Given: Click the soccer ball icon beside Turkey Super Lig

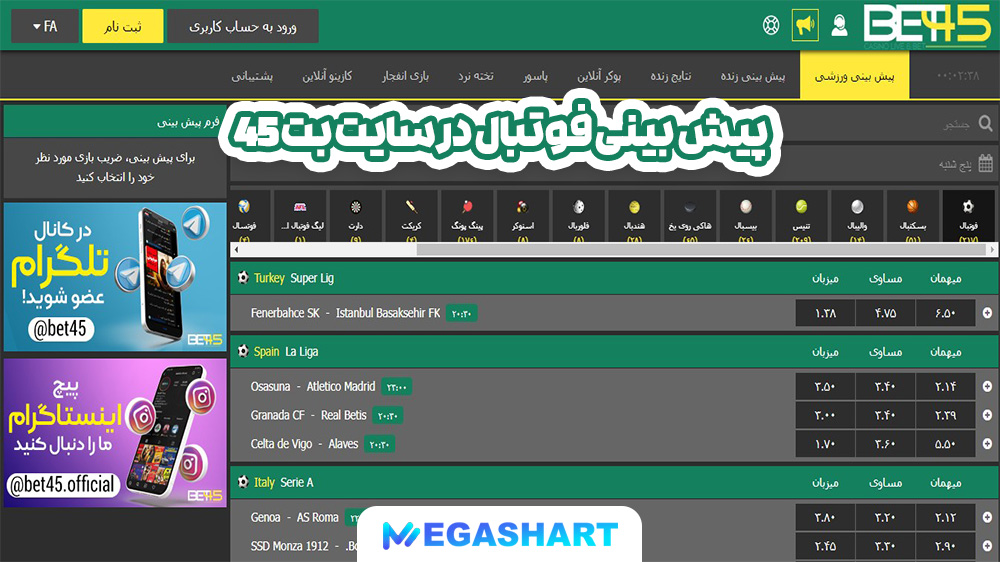Looking at the screenshot, I should [243, 277].
